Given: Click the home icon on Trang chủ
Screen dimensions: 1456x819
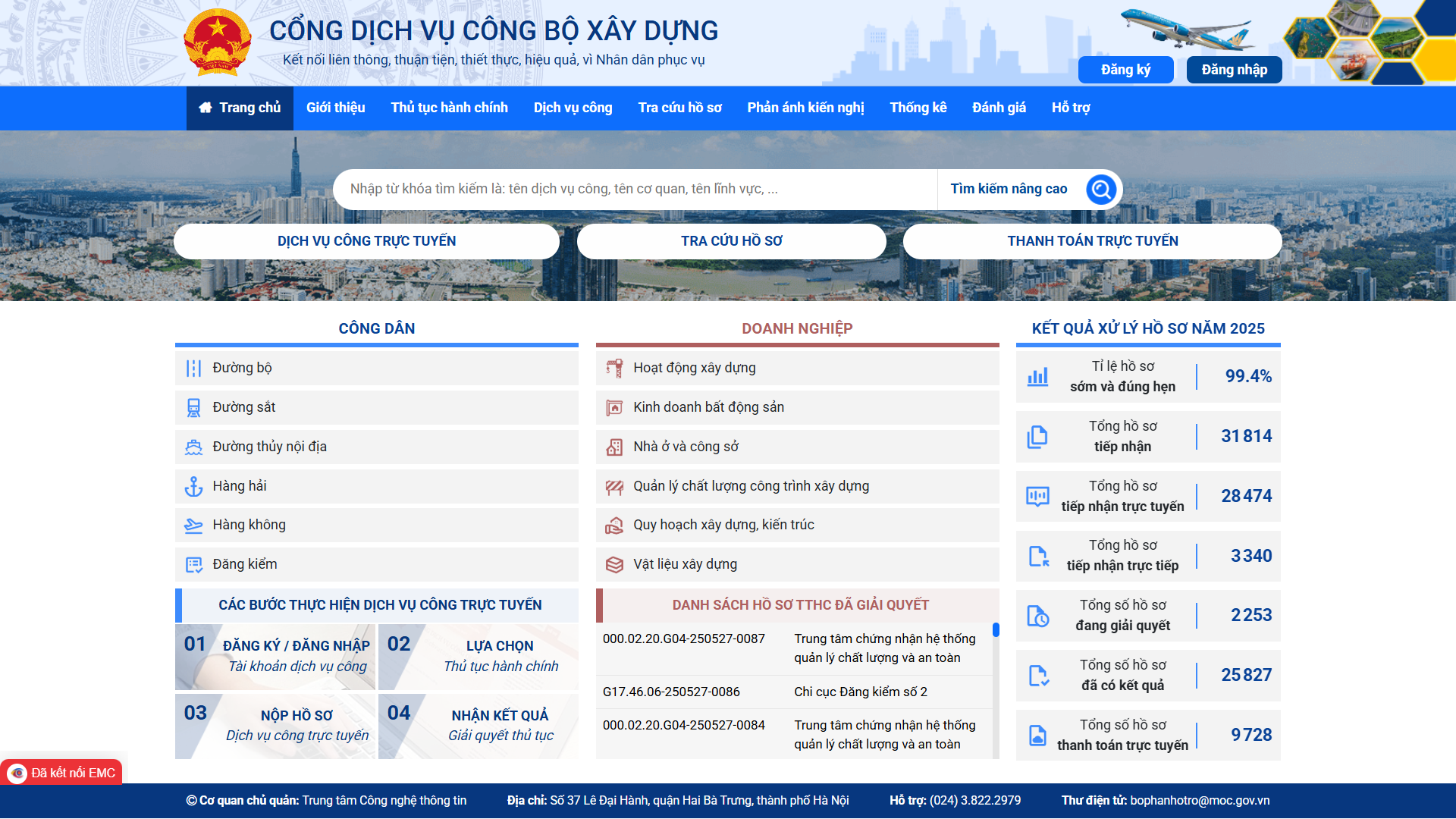Looking at the screenshot, I should [x=206, y=107].
